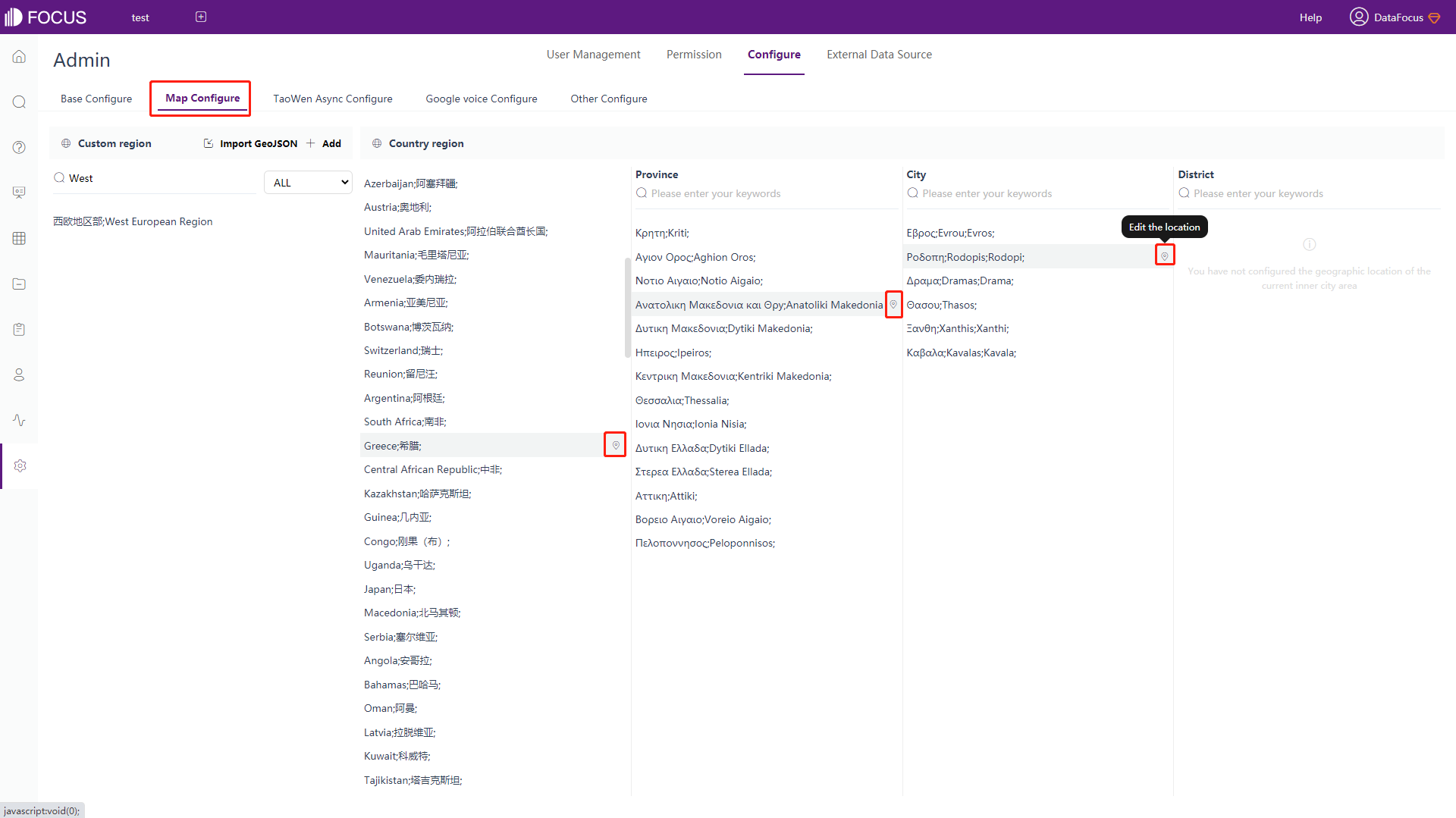Click the Help link

click(1310, 17)
